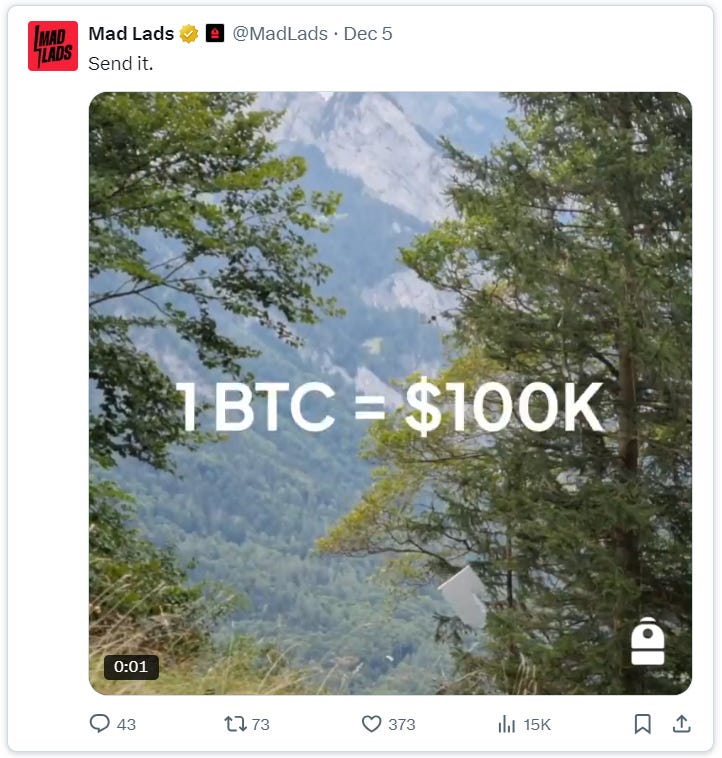This screenshot has height=758, width=722.
Task: Open view analytics bar chart icon
Action: 506,724
